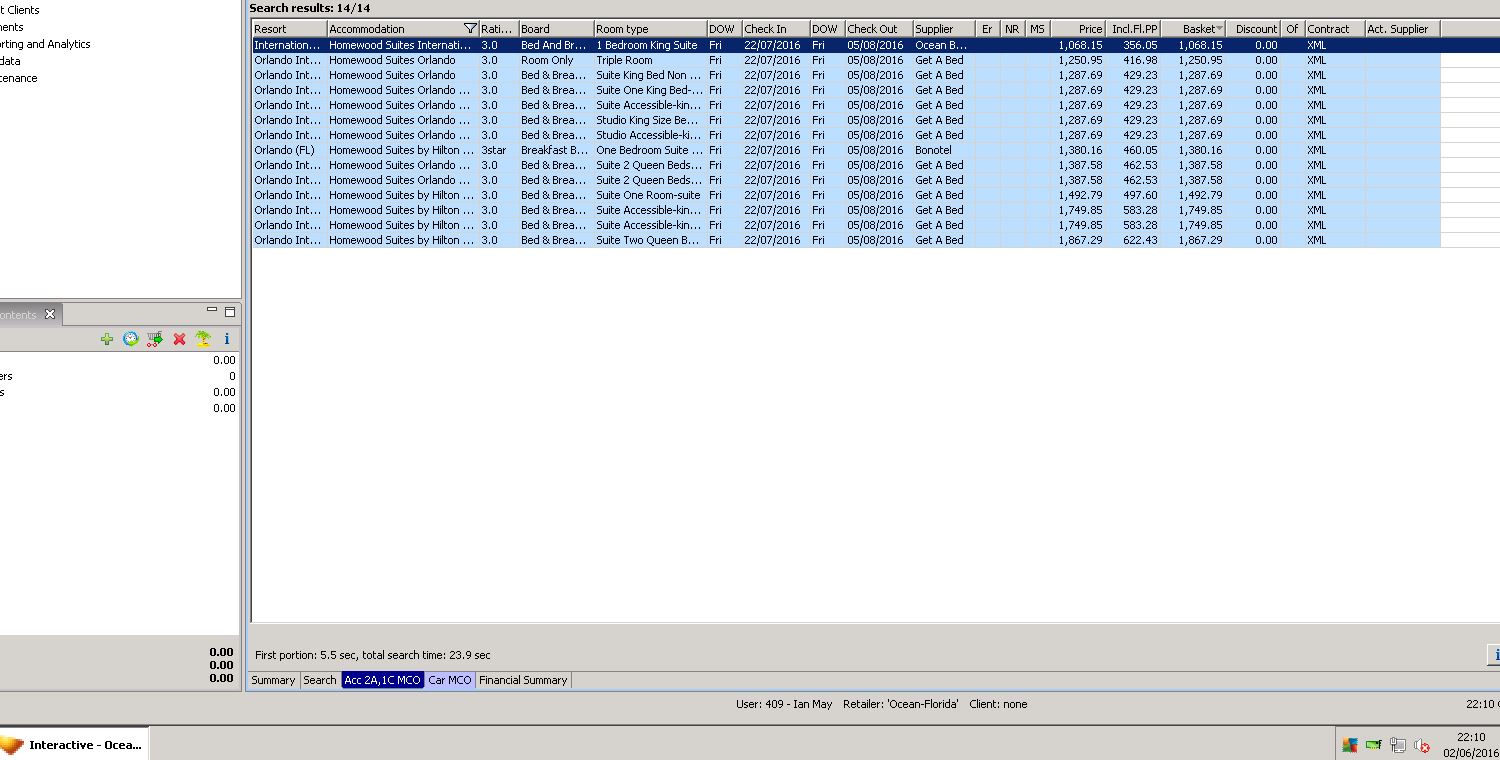
Task: Click the taskbar clock showing 22:10
Action: pyautogui.click(x=1469, y=737)
